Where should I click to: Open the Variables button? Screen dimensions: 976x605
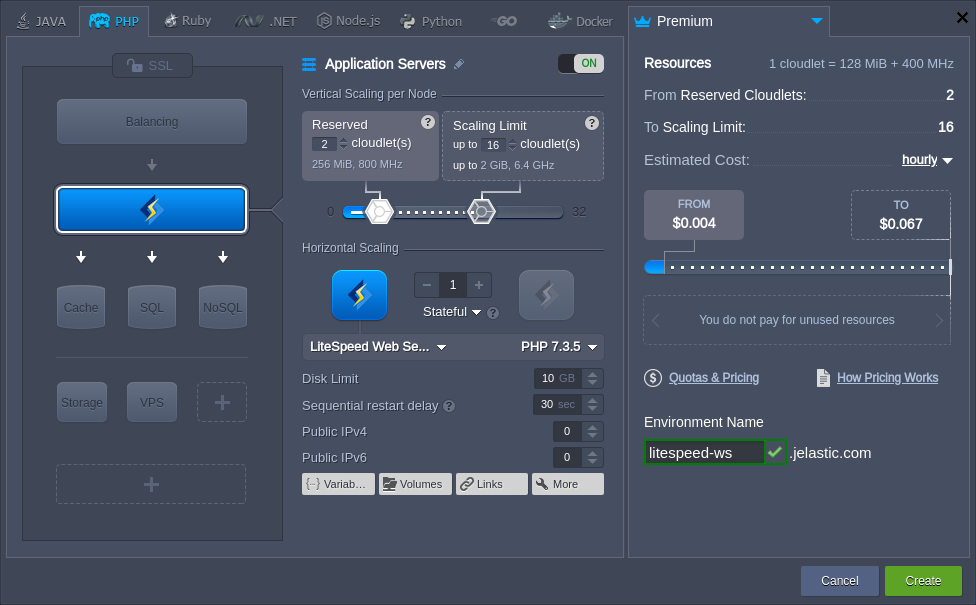coord(338,484)
